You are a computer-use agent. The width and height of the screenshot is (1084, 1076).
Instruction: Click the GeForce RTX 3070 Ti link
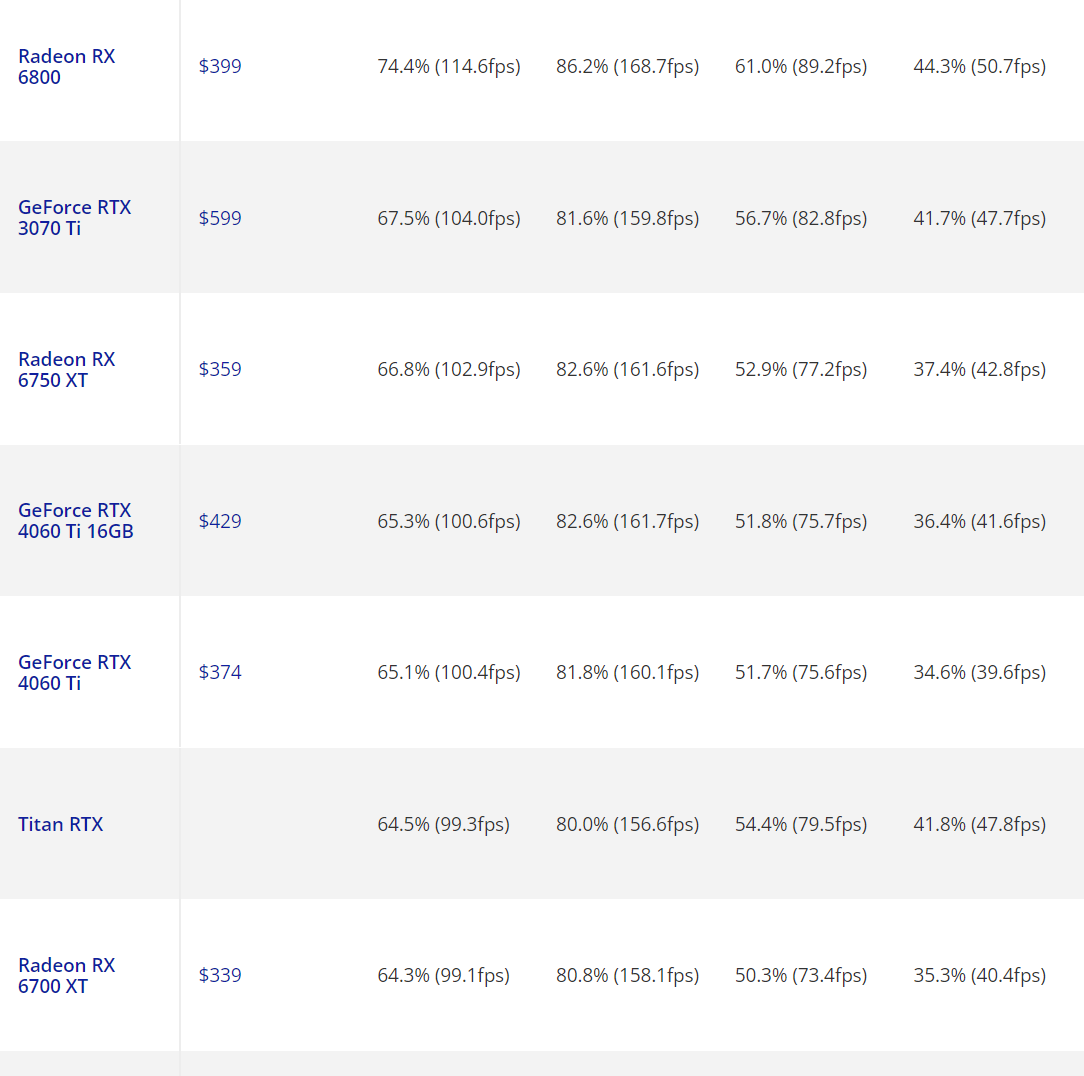click(x=74, y=218)
